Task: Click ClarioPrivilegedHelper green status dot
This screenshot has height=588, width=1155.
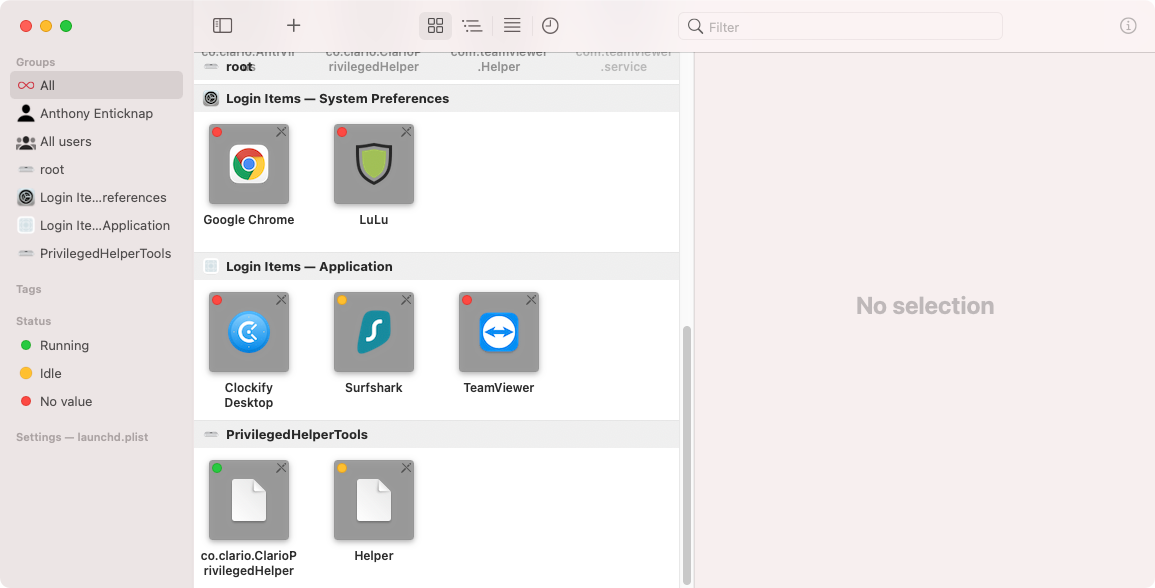Action: pyautogui.click(x=217, y=468)
